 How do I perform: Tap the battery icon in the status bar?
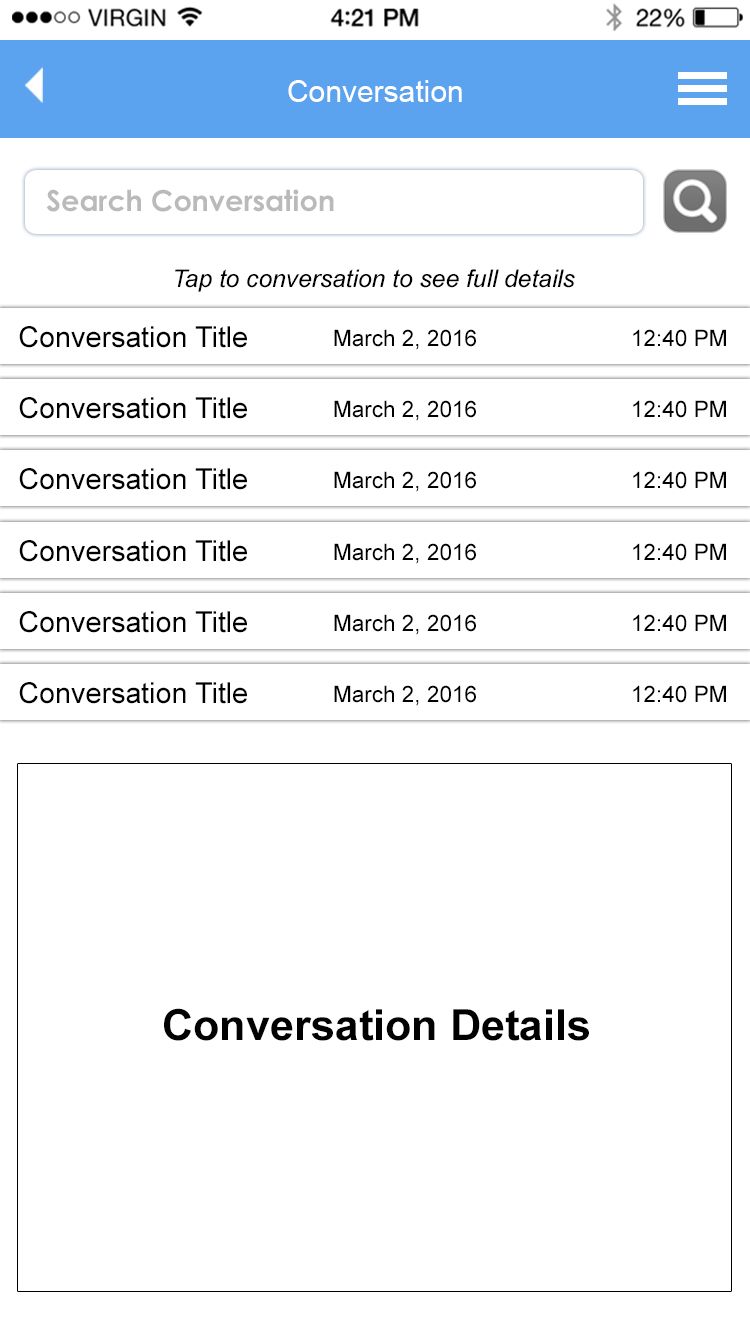pyautogui.click(x=718, y=17)
